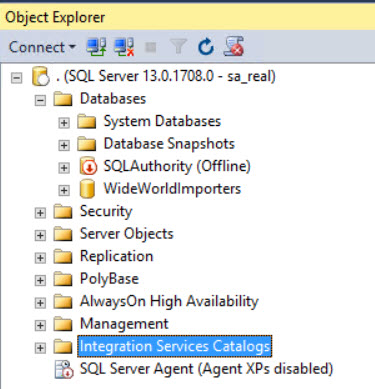The height and width of the screenshot is (389, 375).
Task: Expand the SQLAuthority (Offline) node
Action: click(x=64, y=168)
